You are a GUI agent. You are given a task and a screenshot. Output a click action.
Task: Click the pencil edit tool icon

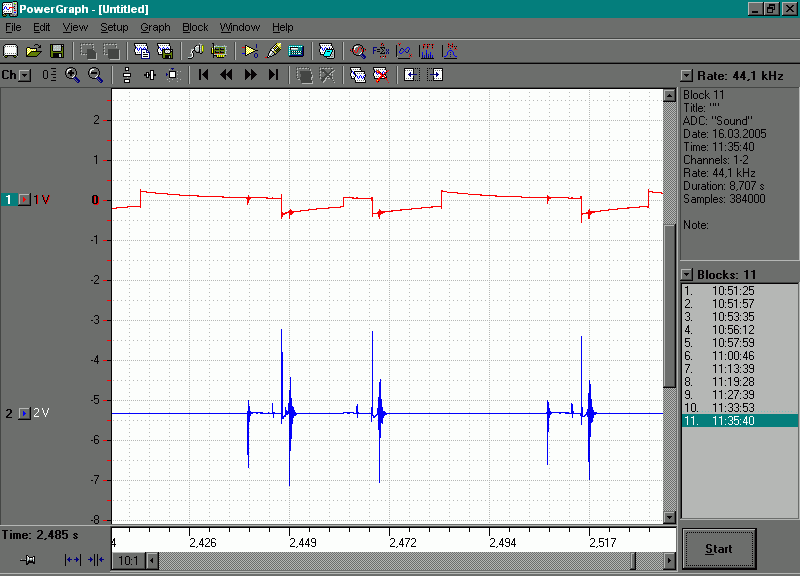pos(273,51)
